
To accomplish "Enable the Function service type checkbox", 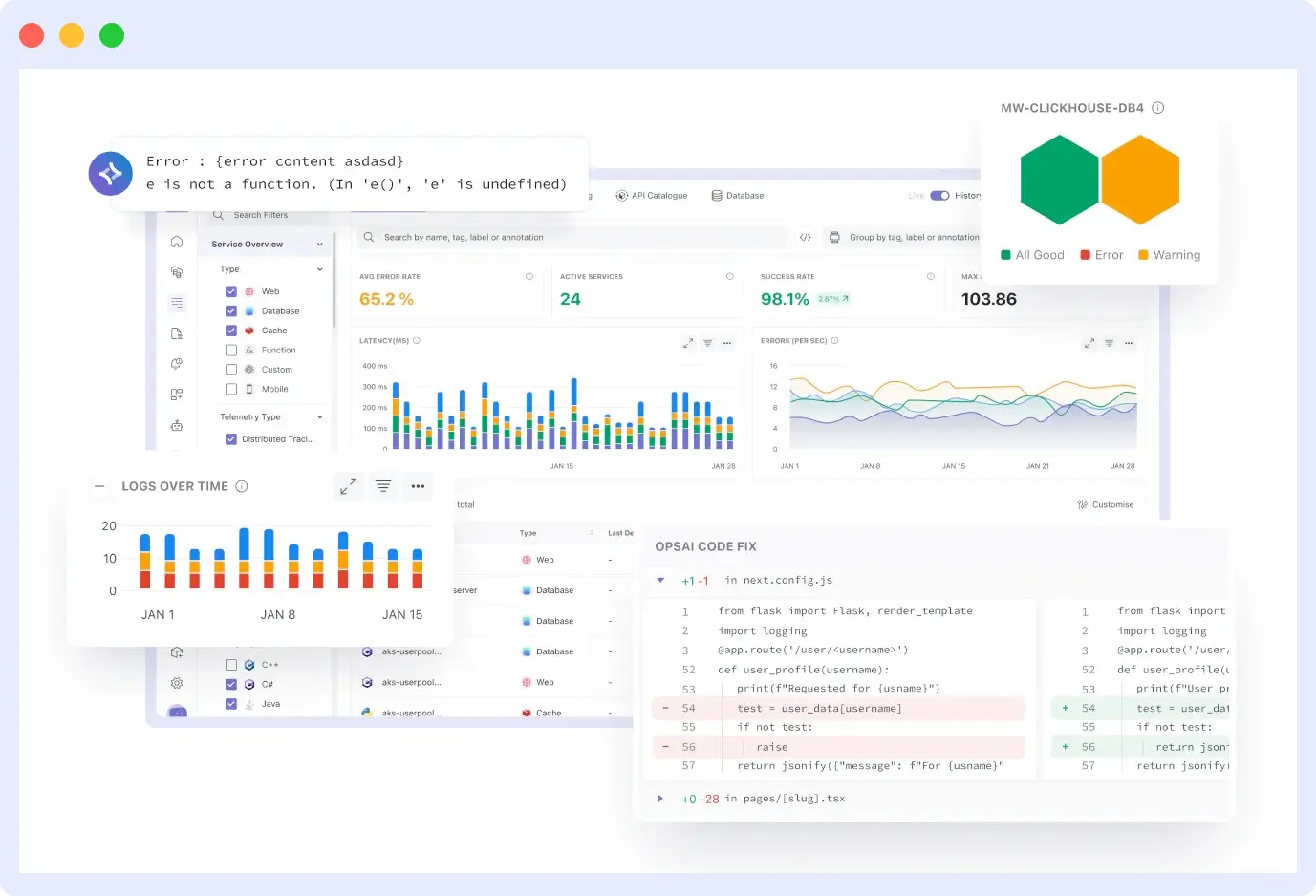I will [230, 350].
